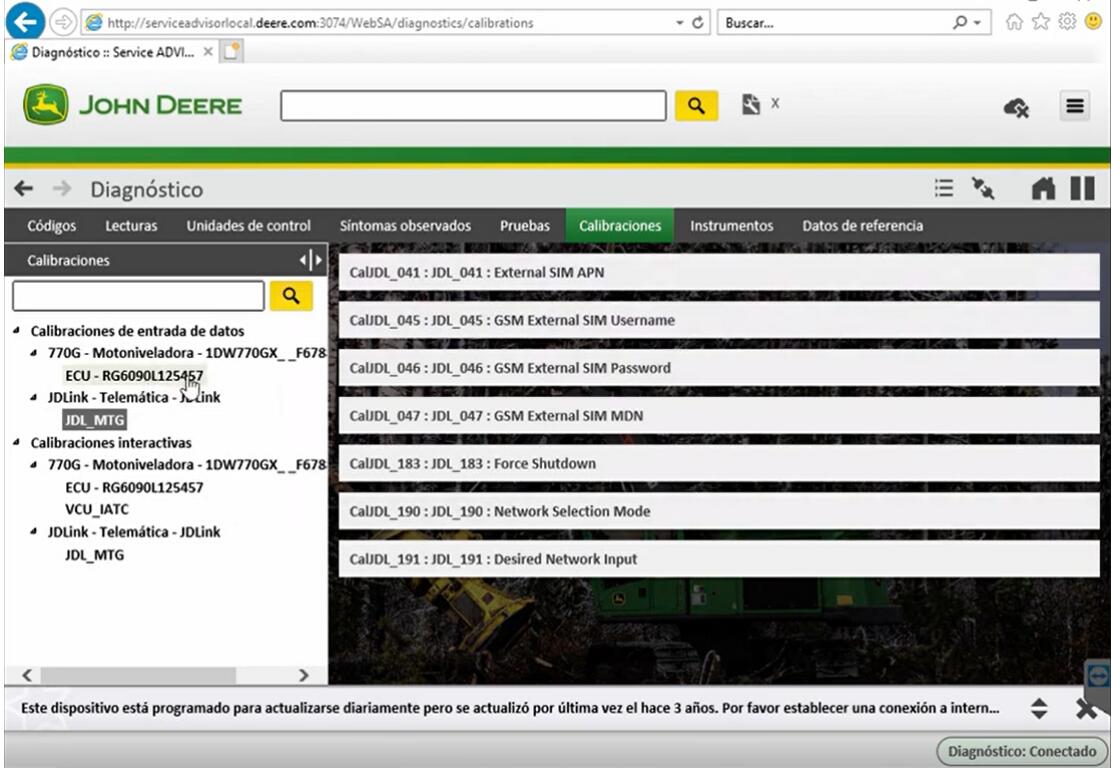Select the Diagnóstico browser tab
The width and height of the screenshot is (1112, 768).
point(112,52)
